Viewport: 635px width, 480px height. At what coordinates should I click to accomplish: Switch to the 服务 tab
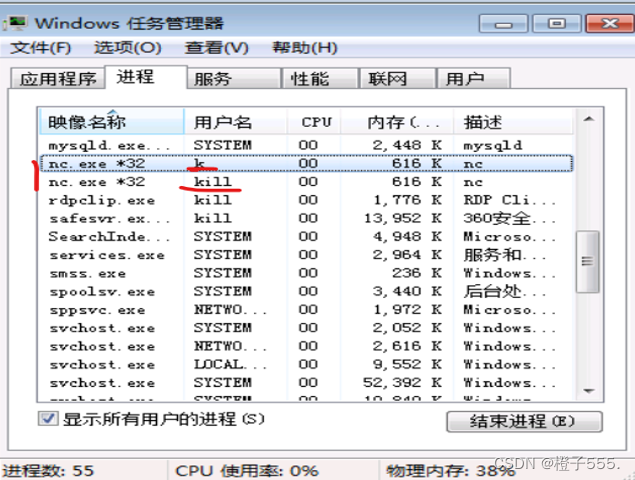click(234, 78)
